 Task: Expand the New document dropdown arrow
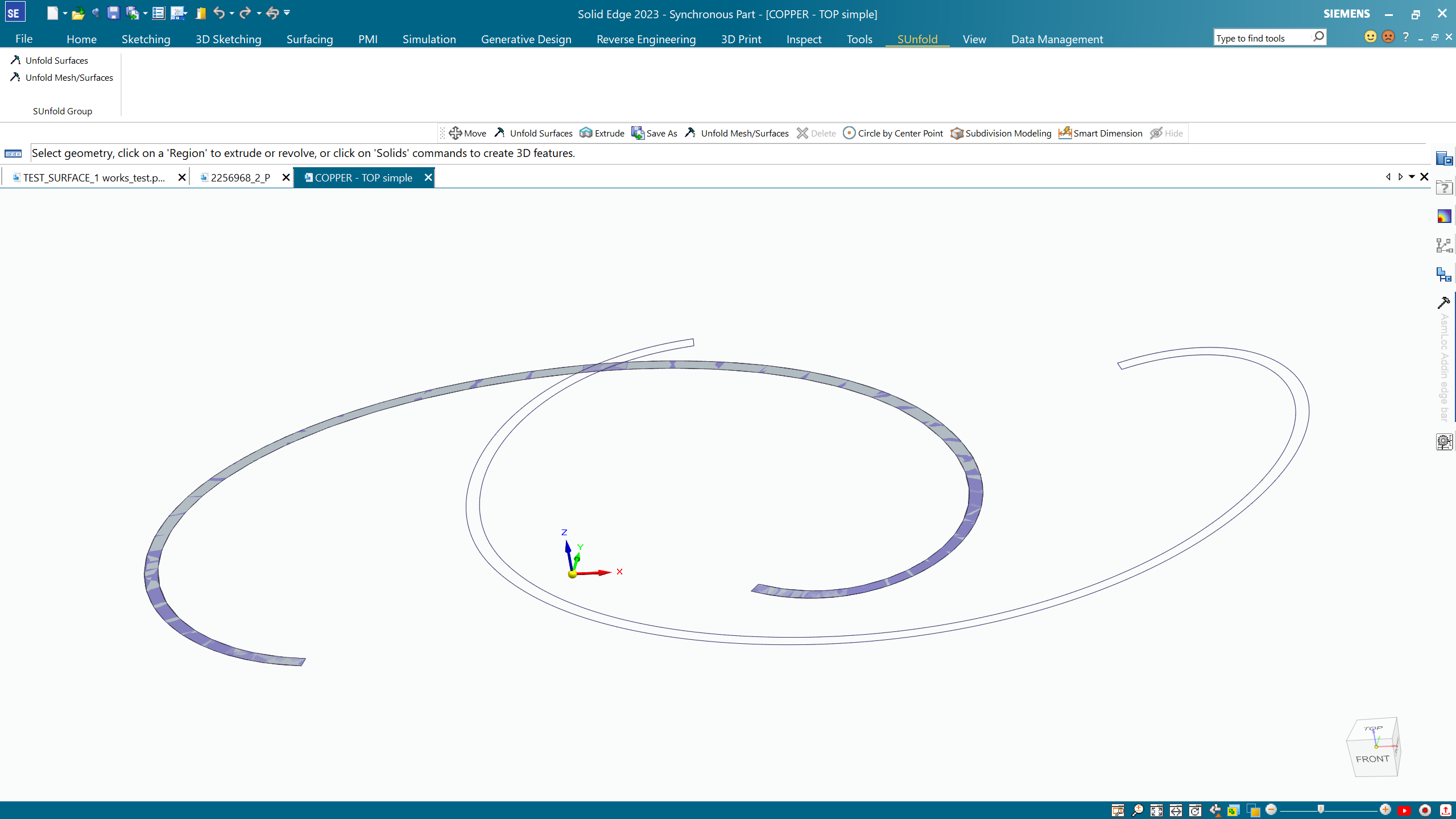tap(65, 13)
